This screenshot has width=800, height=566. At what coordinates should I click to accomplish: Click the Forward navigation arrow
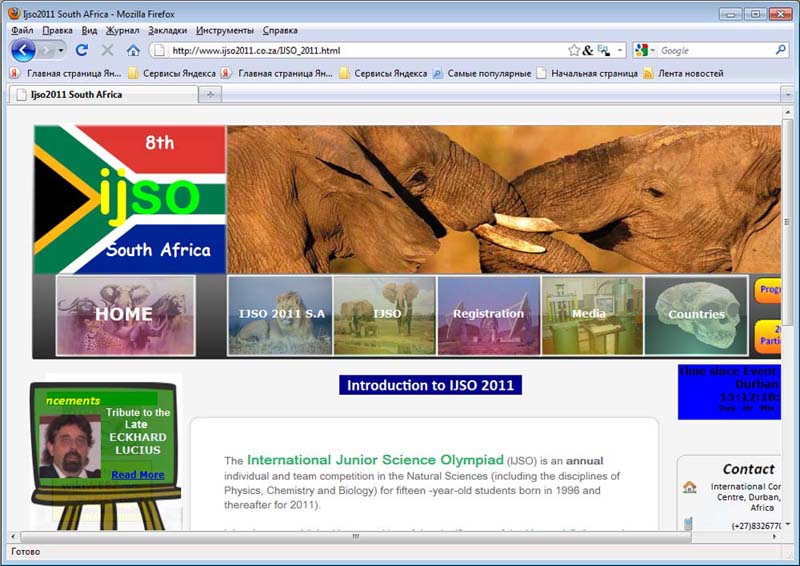[46, 50]
